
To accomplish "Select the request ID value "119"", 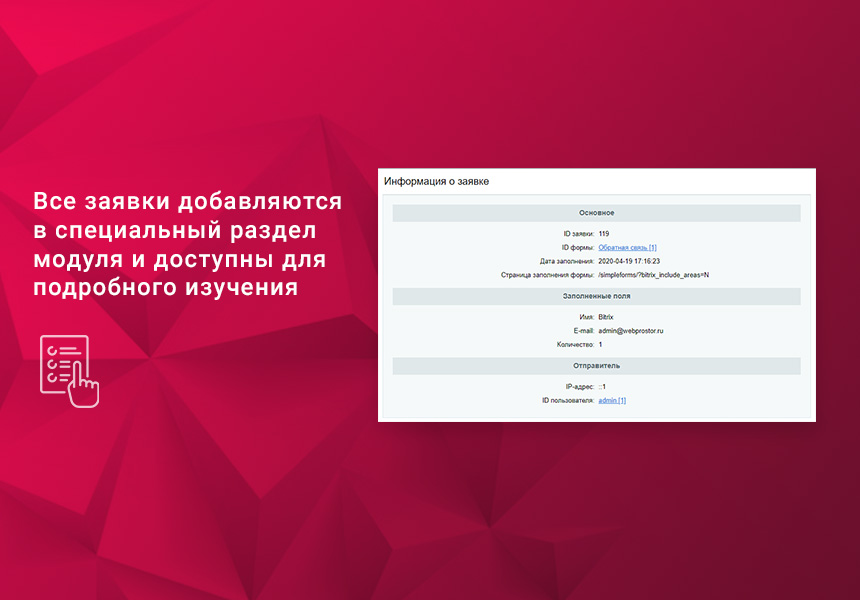I will pyautogui.click(x=601, y=233).
